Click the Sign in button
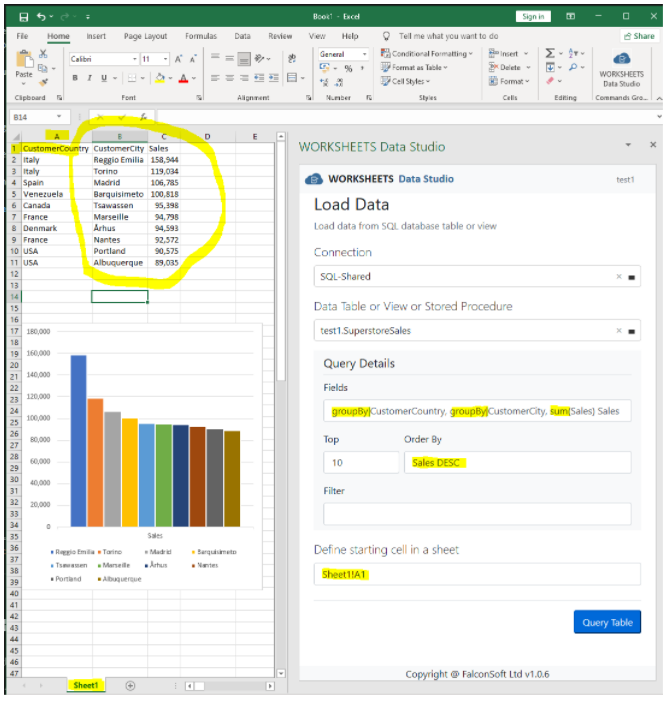Image resolution: width=672 pixels, height=702 pixels. coord(533,17)
